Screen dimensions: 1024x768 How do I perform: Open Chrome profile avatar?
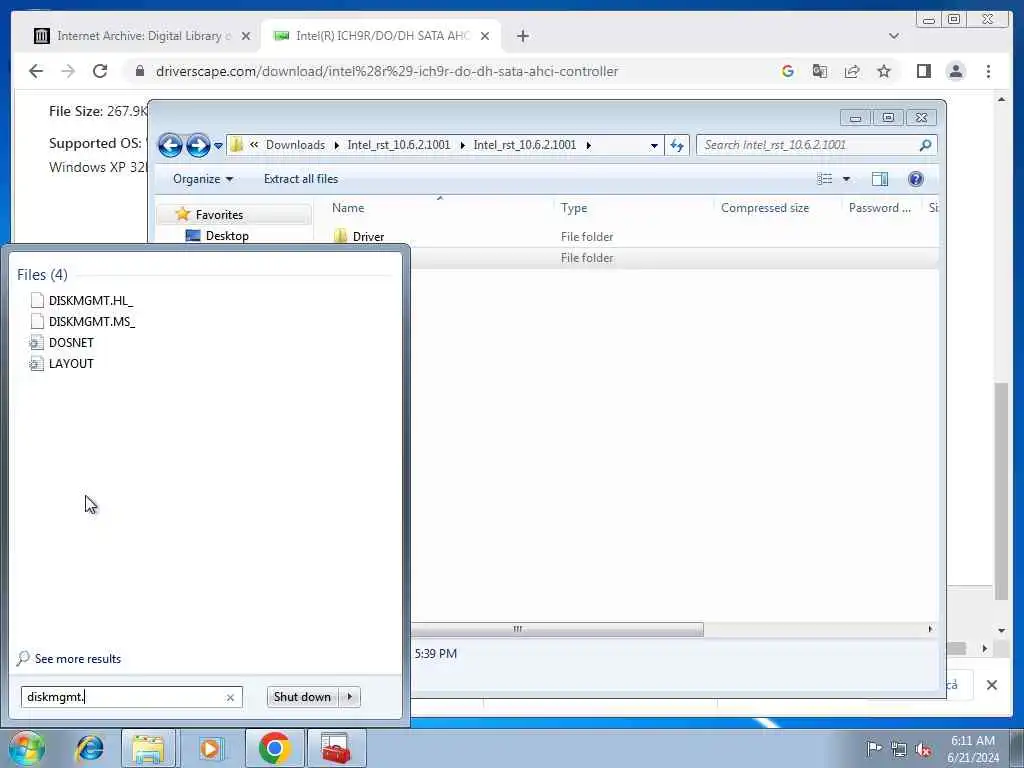(955, 71)
